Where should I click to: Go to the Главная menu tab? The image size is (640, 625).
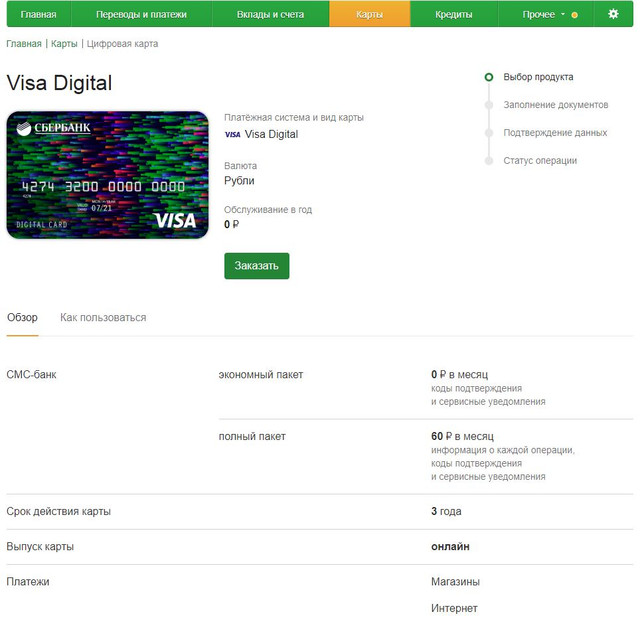click(39, 14)
